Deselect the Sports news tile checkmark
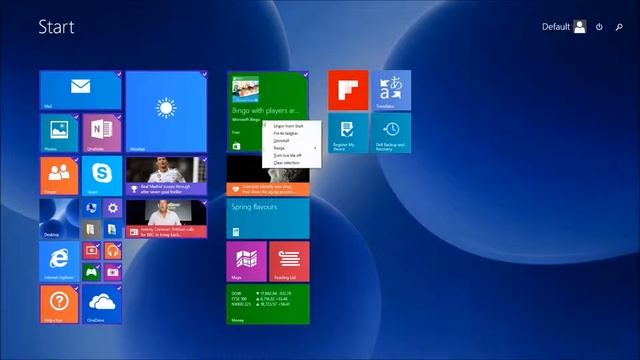The height and width of the screenshot is (360, 640). click(204, 160)
